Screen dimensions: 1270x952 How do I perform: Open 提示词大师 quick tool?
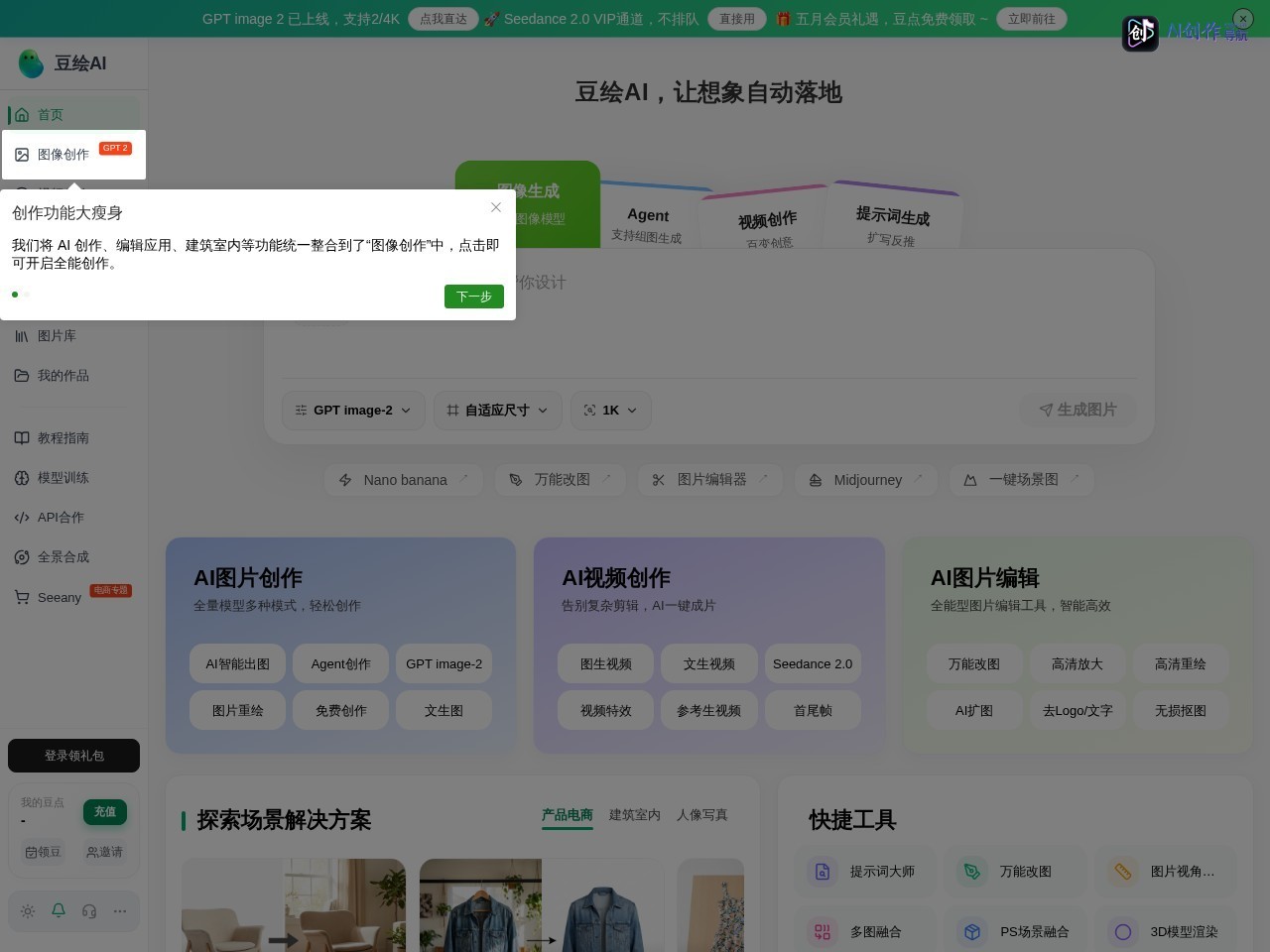[x=866, y=872]
